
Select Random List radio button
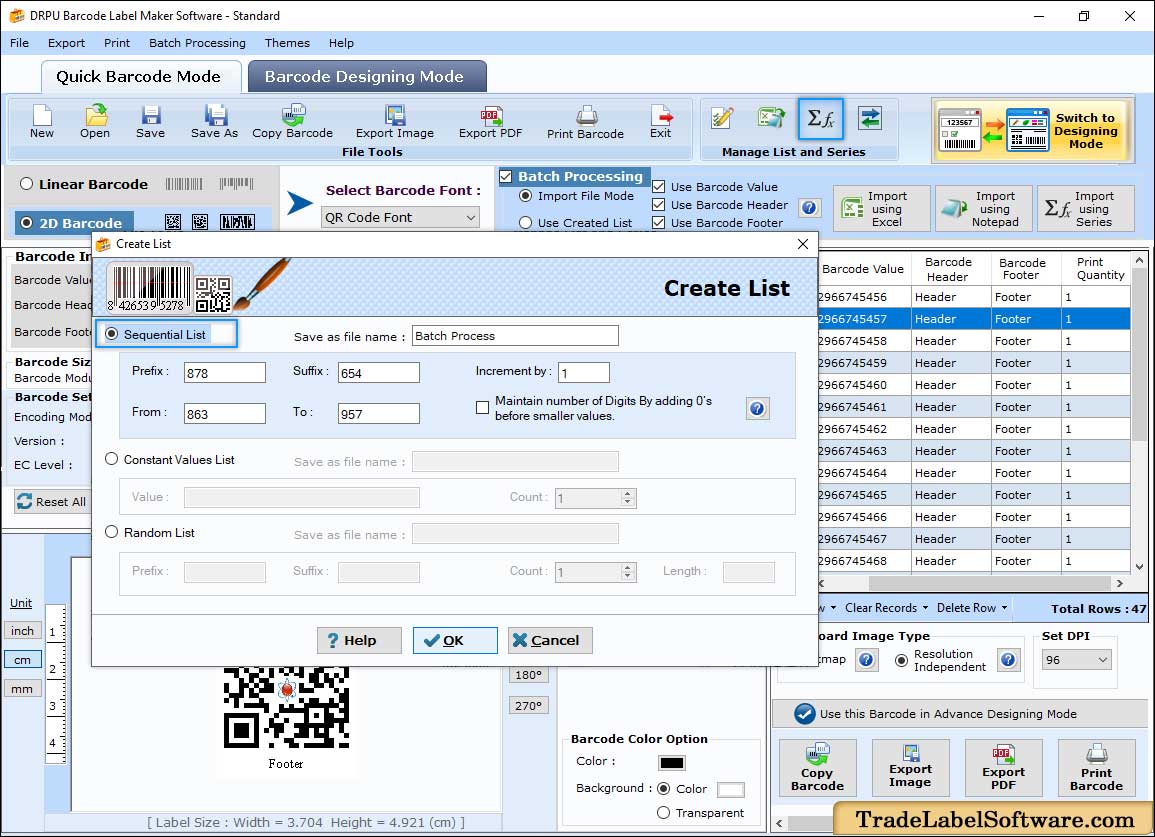pyautogui.click(x=111, y=532)
